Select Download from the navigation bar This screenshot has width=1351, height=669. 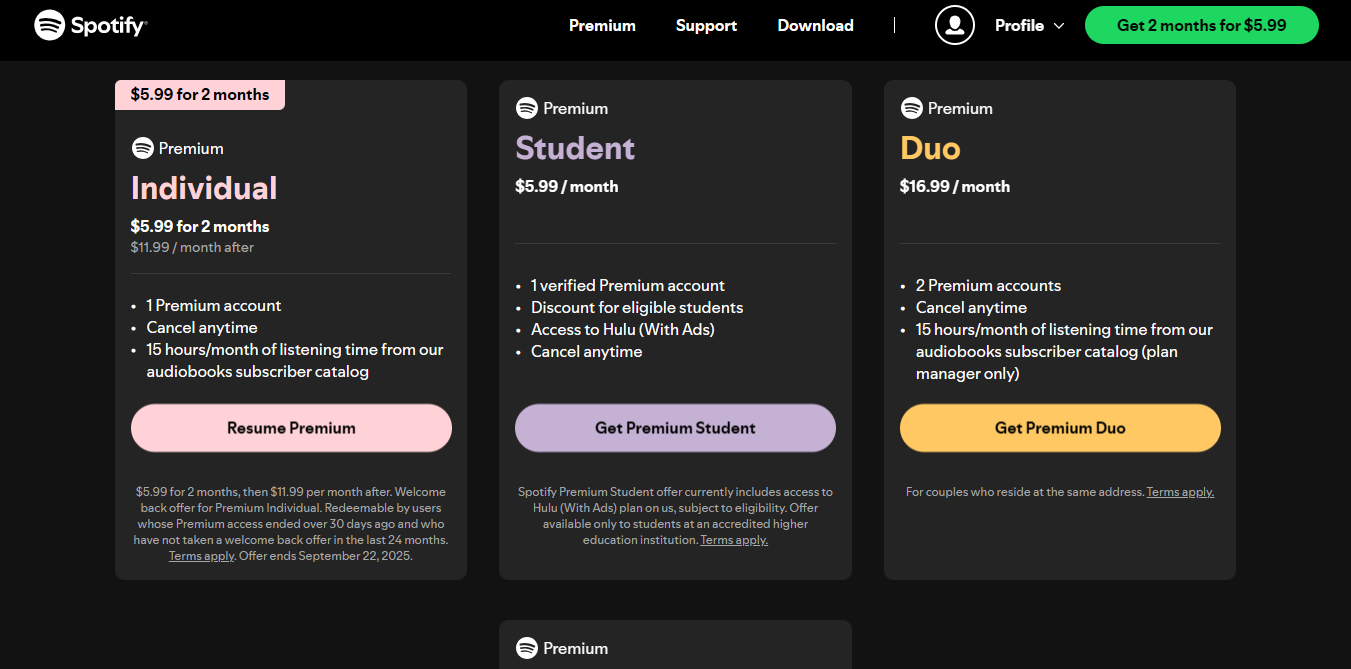[x=815, y=25]
